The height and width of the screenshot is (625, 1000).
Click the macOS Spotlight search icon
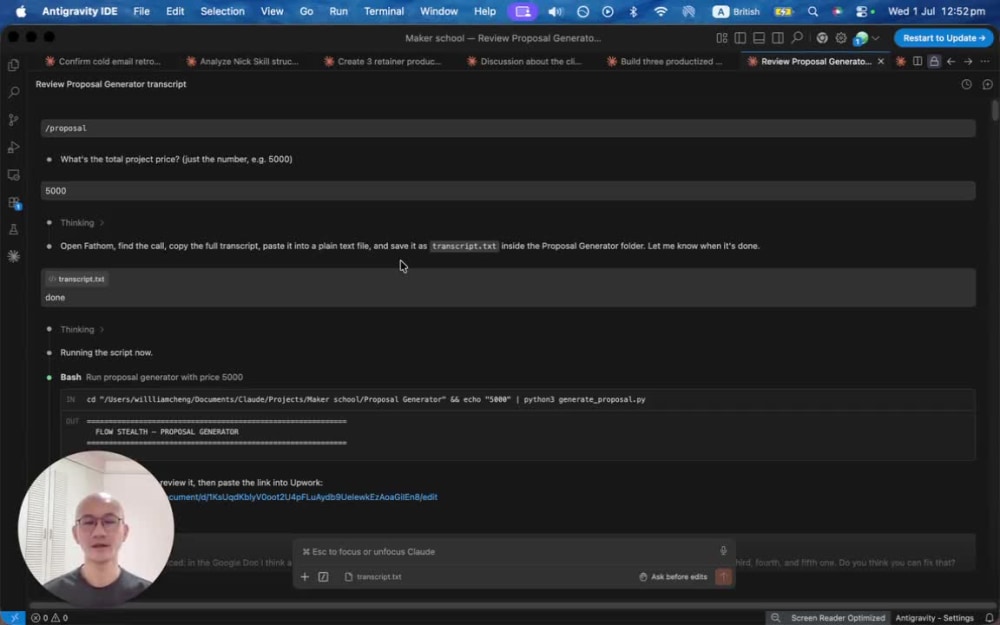pyautogui.click(x=812, y=11)
